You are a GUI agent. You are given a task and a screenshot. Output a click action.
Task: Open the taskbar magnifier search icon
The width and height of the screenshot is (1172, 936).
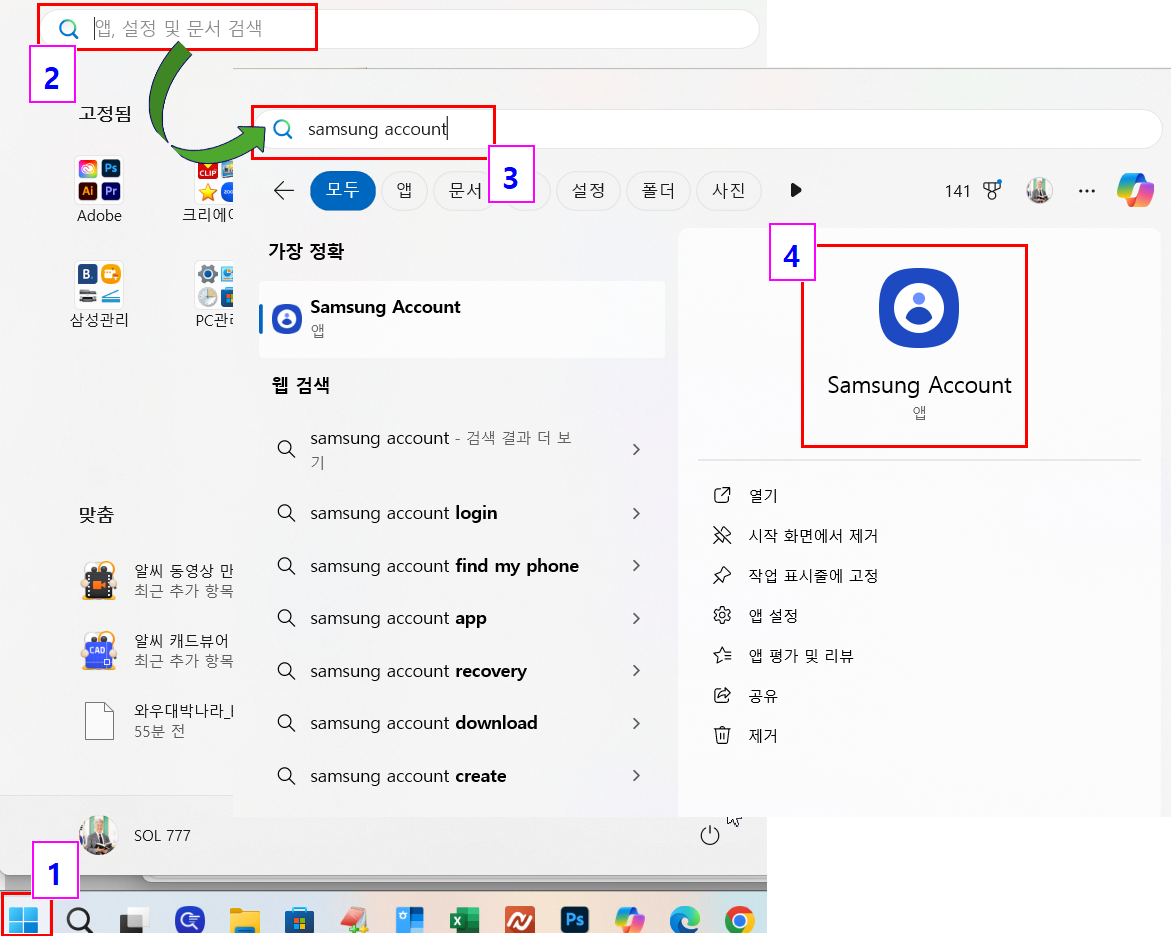pos(79,920)
